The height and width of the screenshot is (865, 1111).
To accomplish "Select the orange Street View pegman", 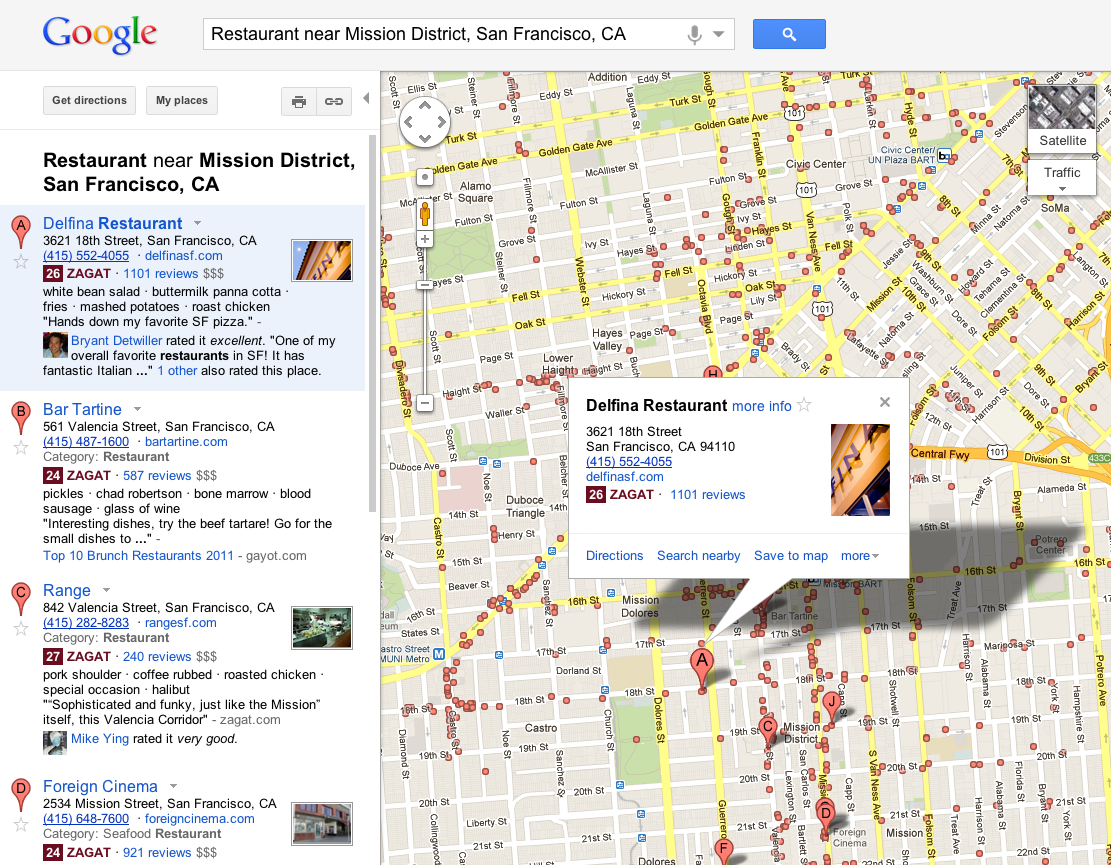I will click(x=425, y=214).
